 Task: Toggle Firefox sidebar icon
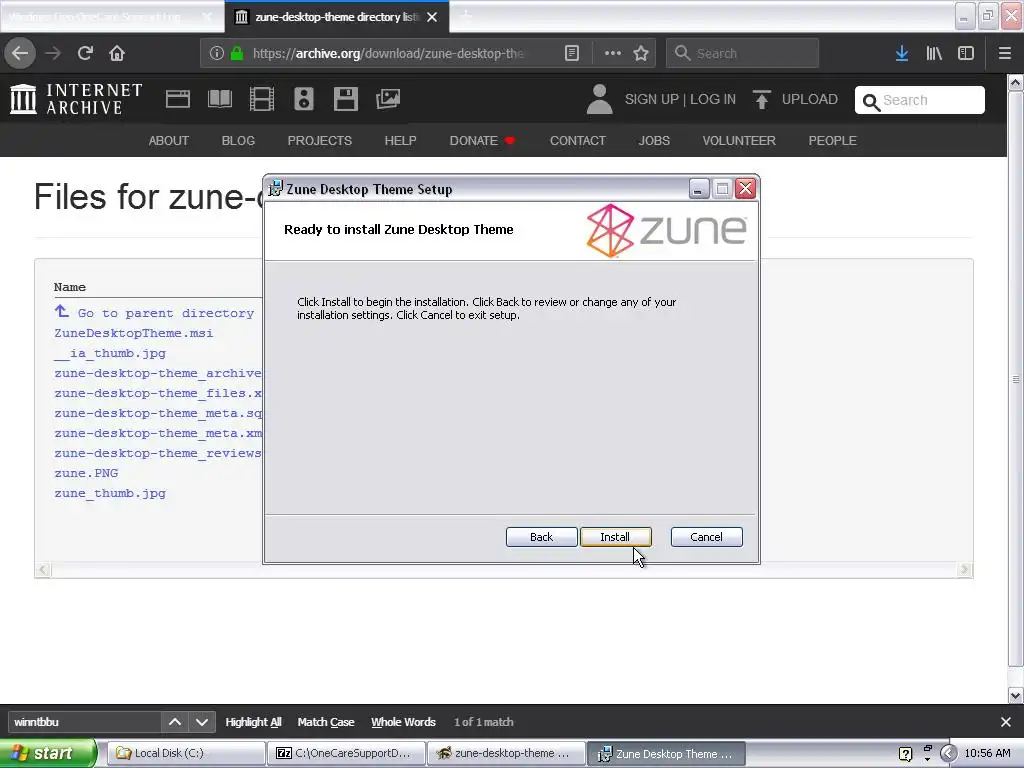[966, 53]
